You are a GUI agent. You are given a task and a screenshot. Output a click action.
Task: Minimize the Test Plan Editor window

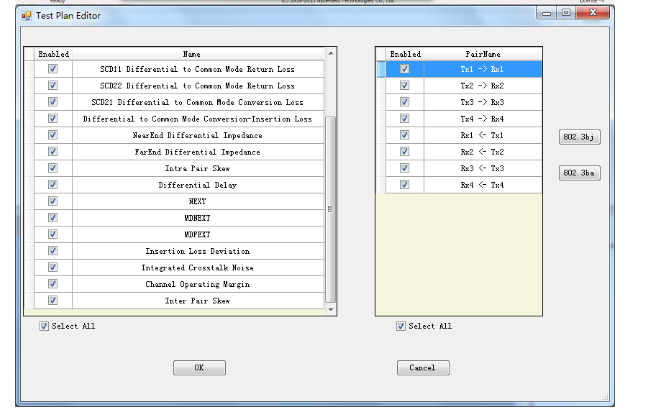547,12
